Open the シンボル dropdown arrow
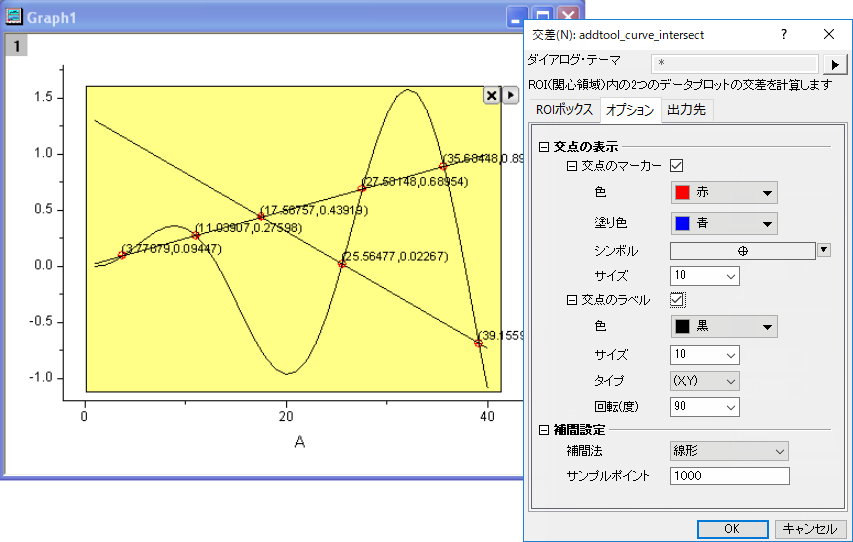 (x=824, y=250)
